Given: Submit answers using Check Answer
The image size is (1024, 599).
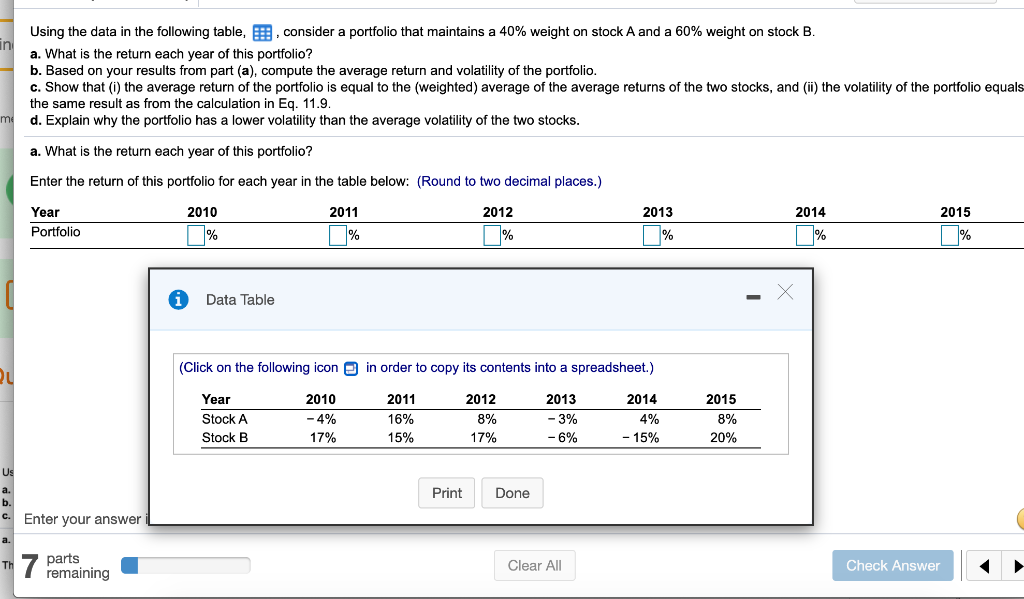Looking at the screenshot, I should 892,565.
